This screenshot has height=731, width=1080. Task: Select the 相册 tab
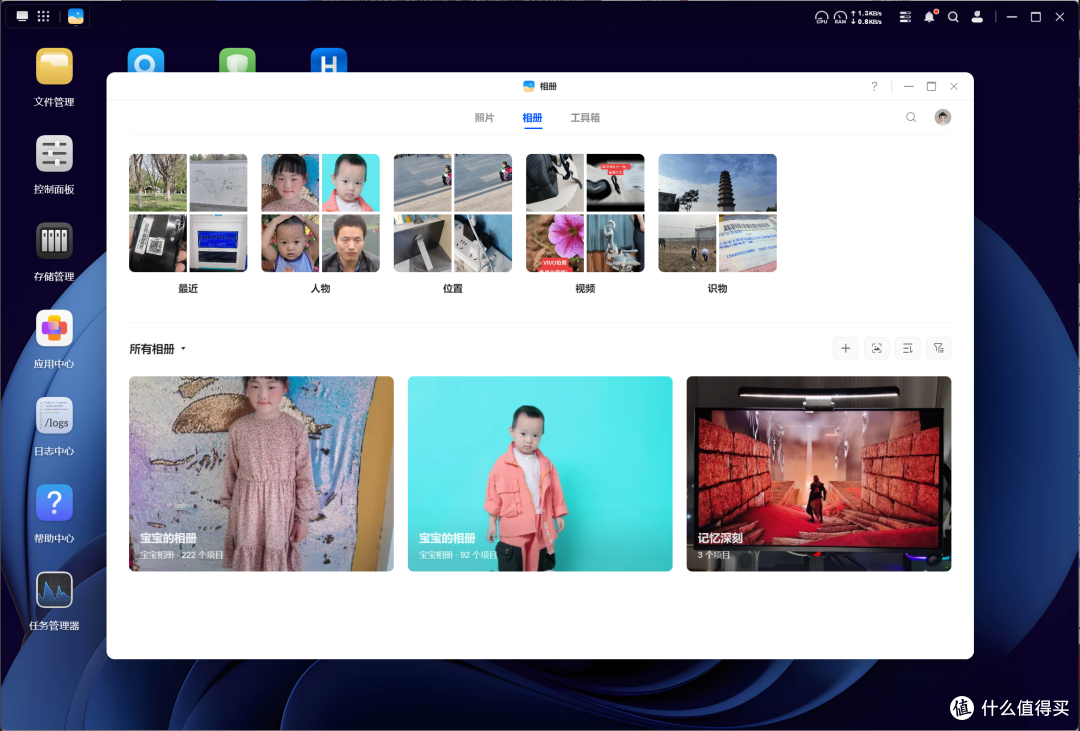[532, 118]
